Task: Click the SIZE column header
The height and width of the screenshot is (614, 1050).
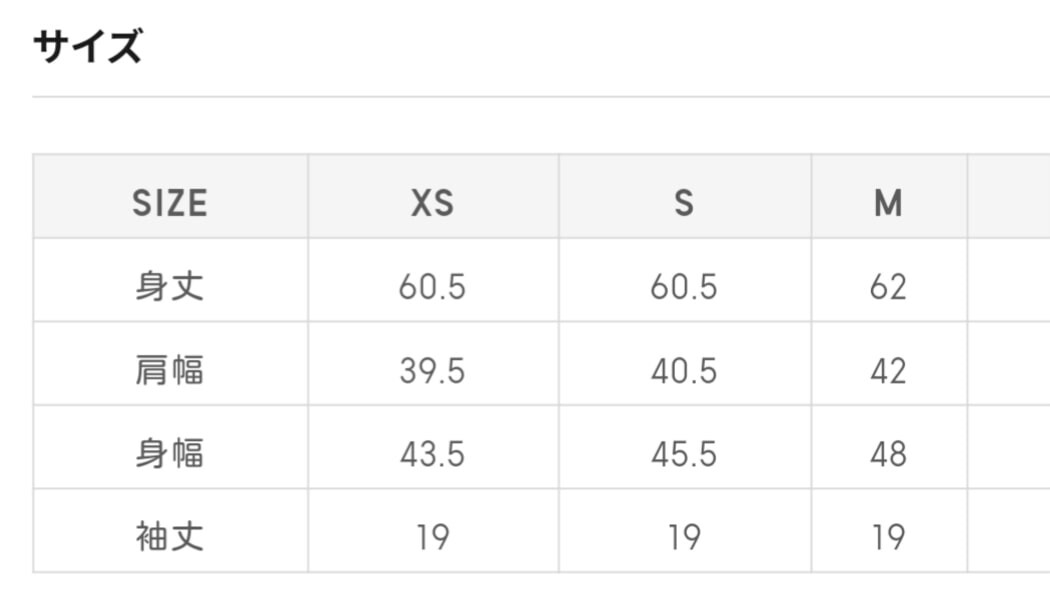Action: click(x=170, y=203)
